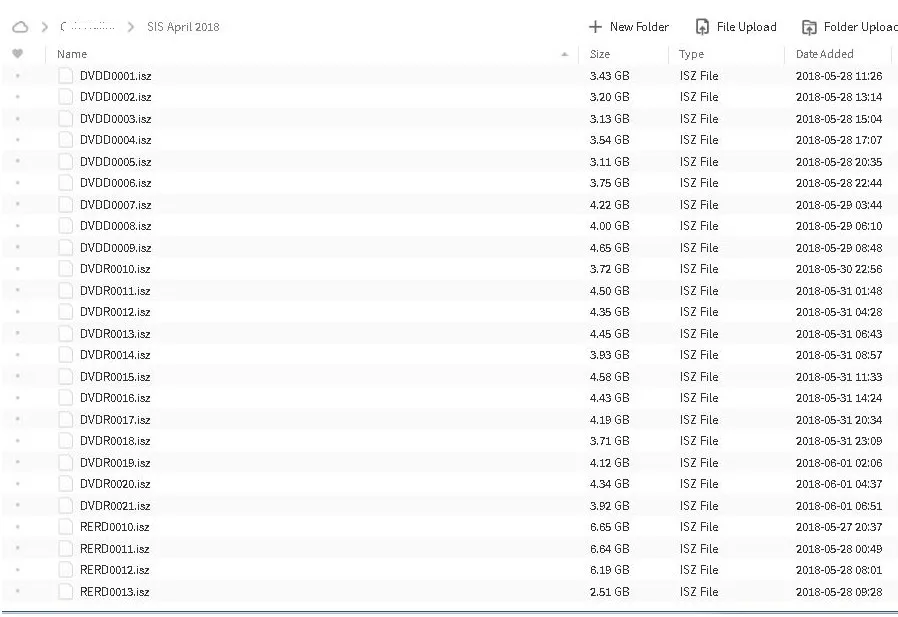Select the file DVDR0017.isz

click(x=115, y=419)
